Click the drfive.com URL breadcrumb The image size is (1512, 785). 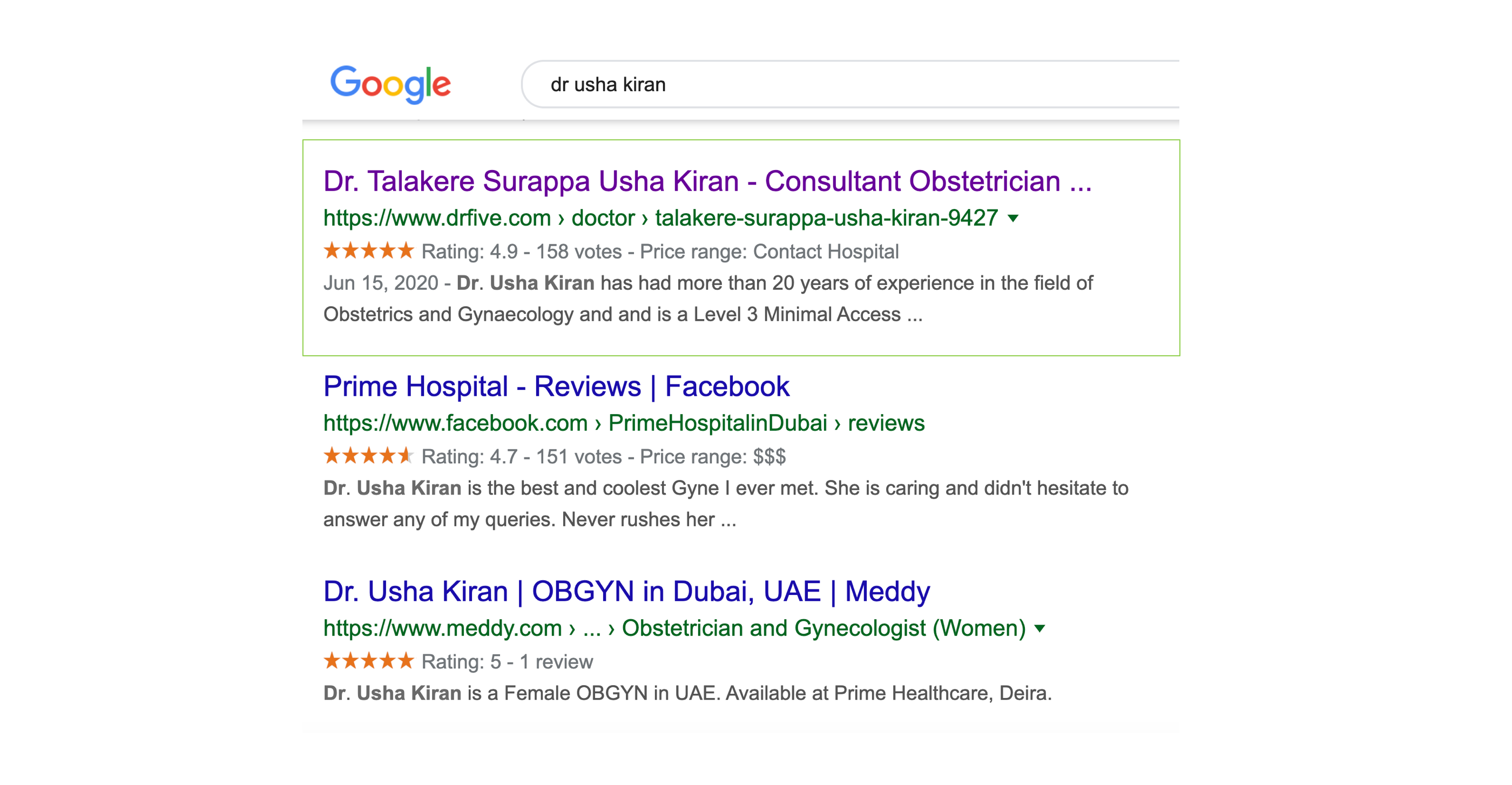pos(660,218)
